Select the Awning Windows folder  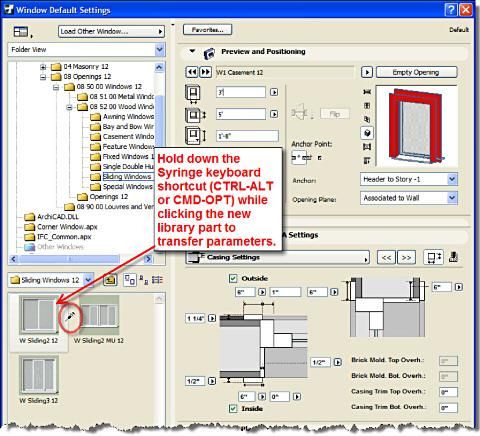point(122,117)
